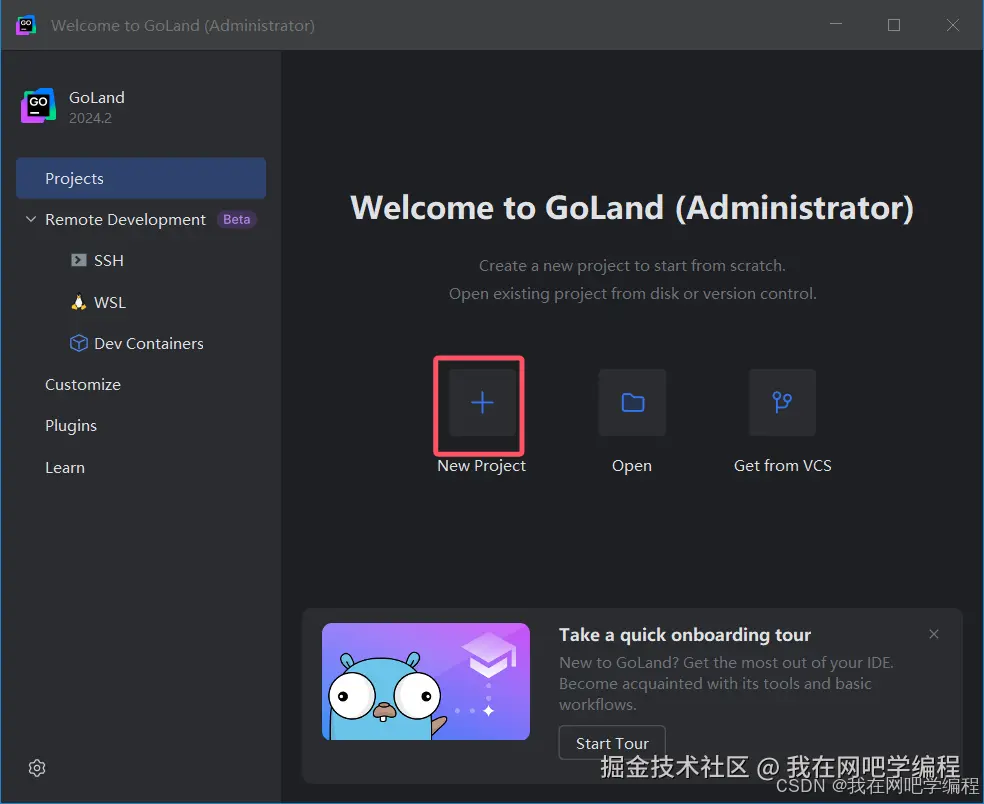Select Dev Containers from sidebar list
984x804 pixels.
[147, 343]
